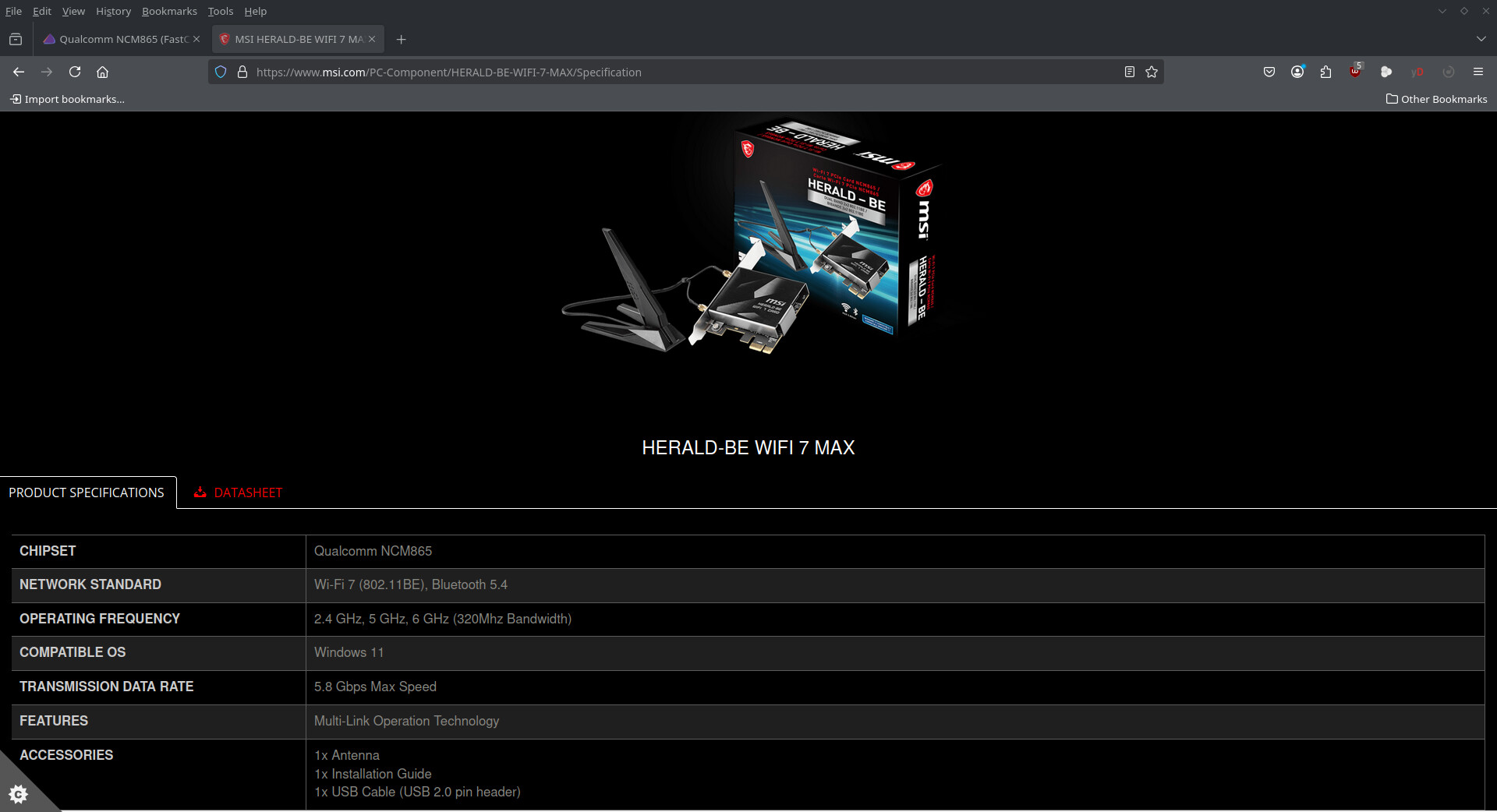Click the TRANSMISSION DATA RATE label

(x=107, y=687)
